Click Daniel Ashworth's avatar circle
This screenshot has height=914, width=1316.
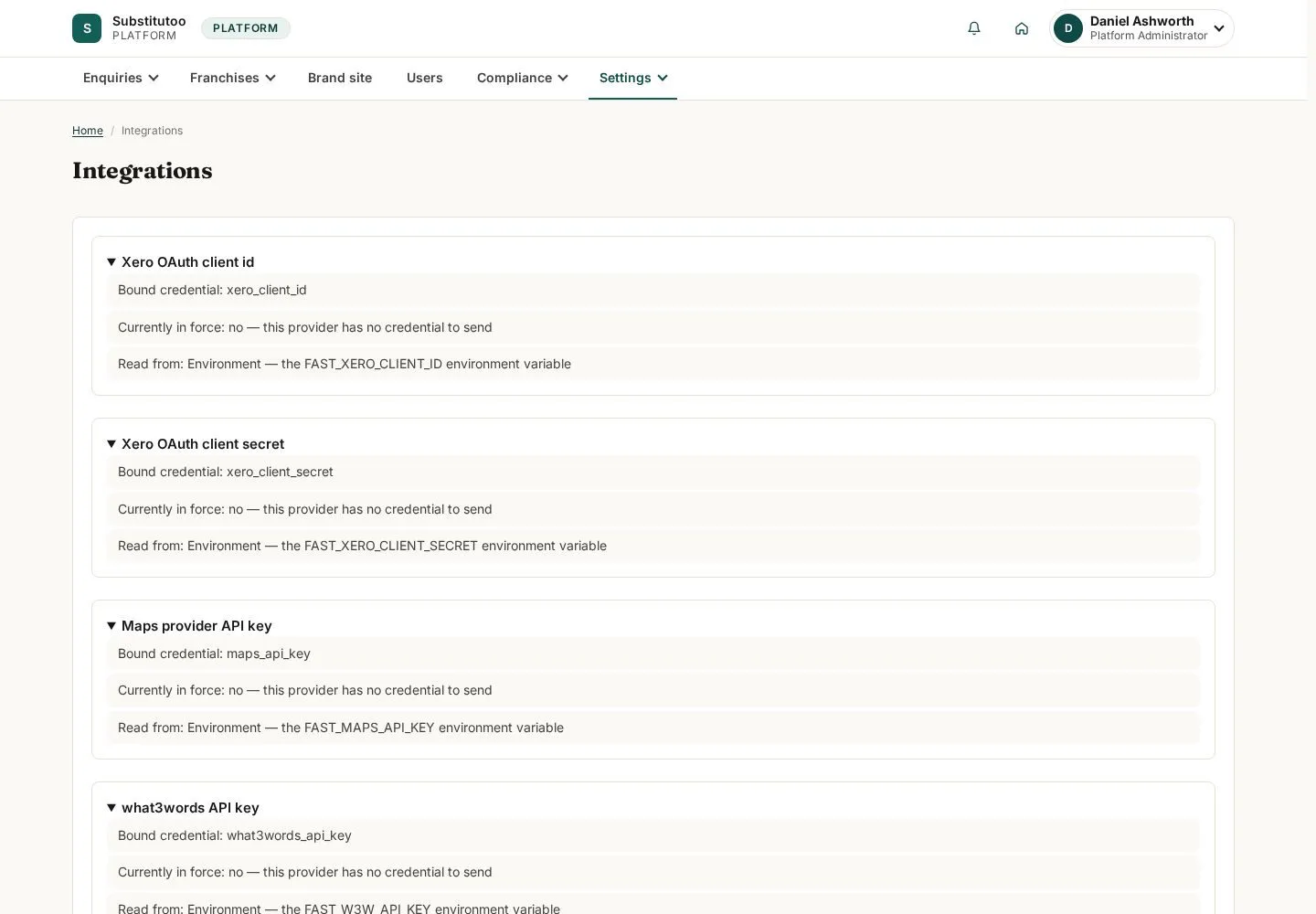[1068, 28]
